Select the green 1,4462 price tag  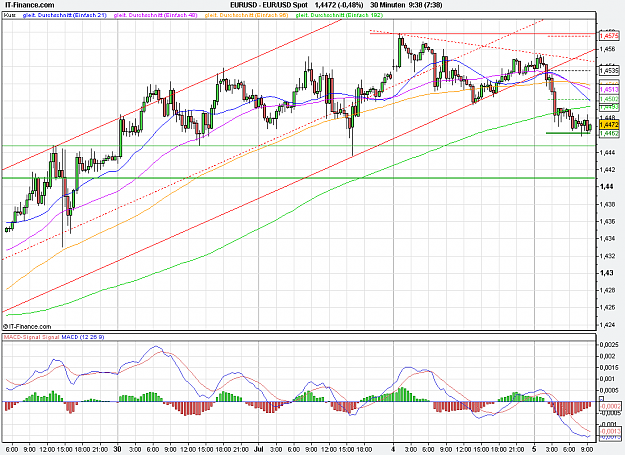(x=609, y=133)
